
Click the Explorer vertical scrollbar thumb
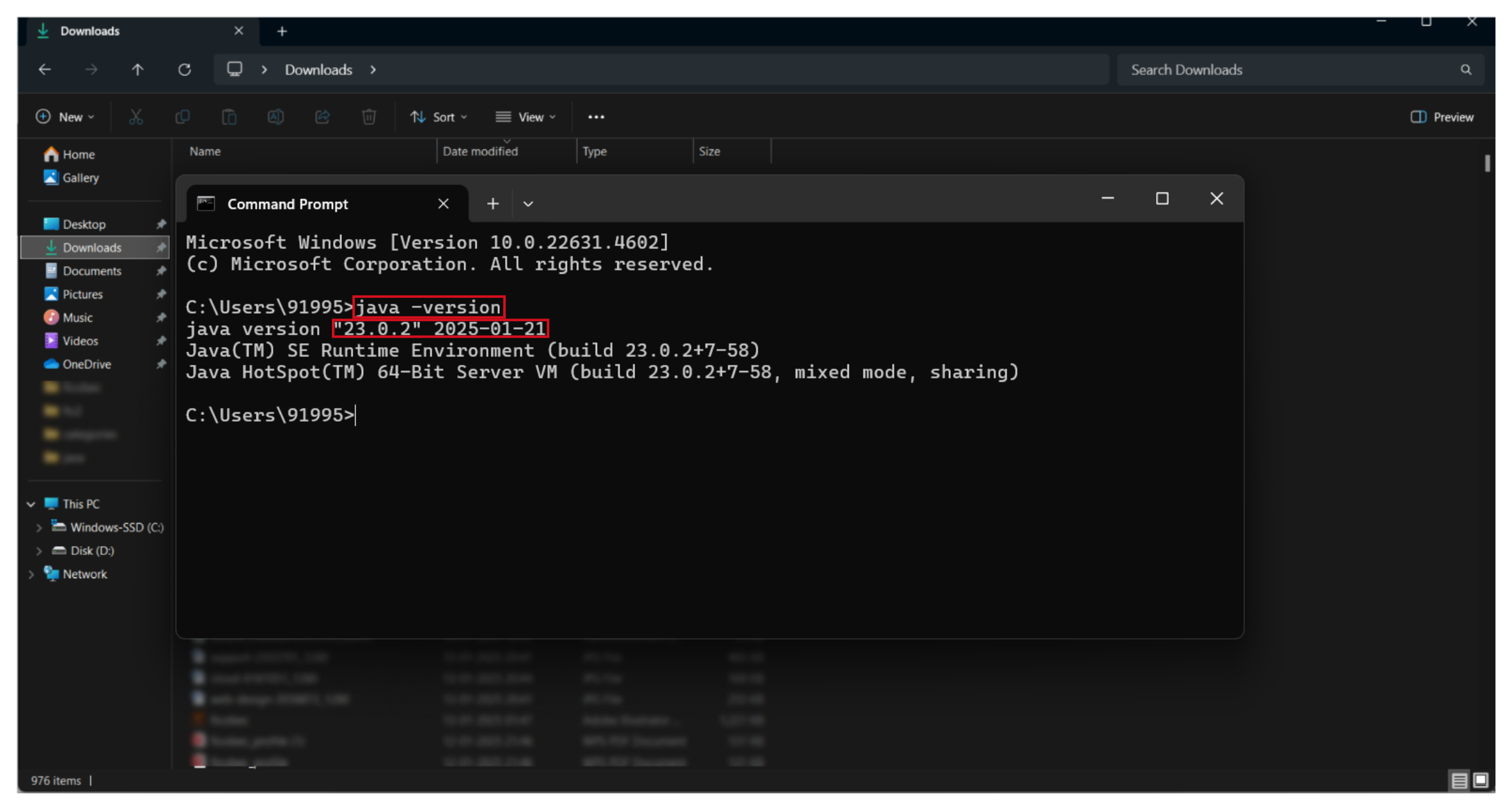click(x=1487, y=163)
